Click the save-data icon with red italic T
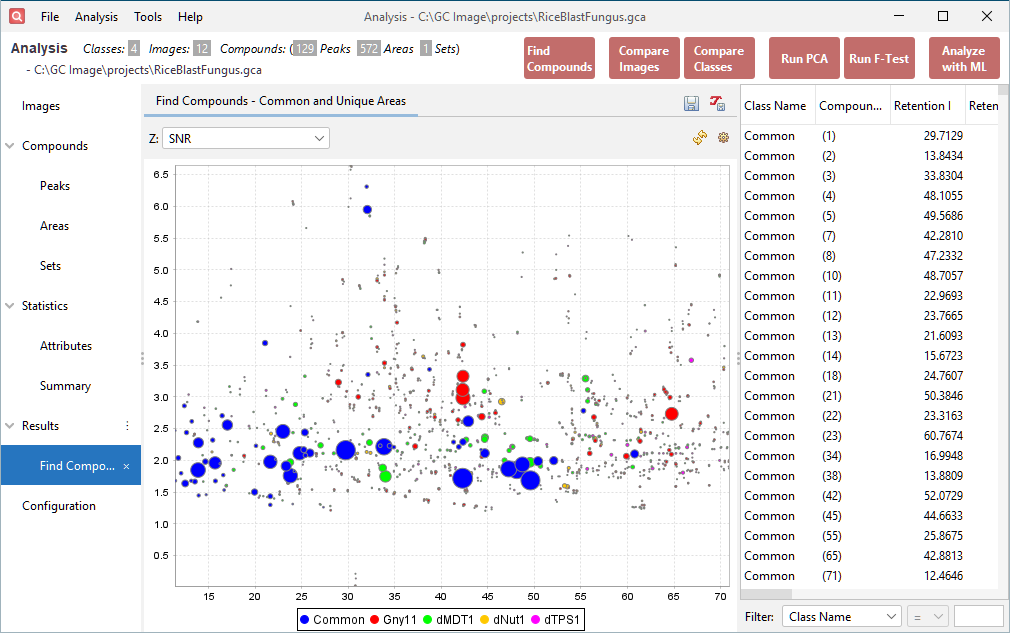This screenshot has width=1010, height=633. pyautogui.click(x=717, y=103)
